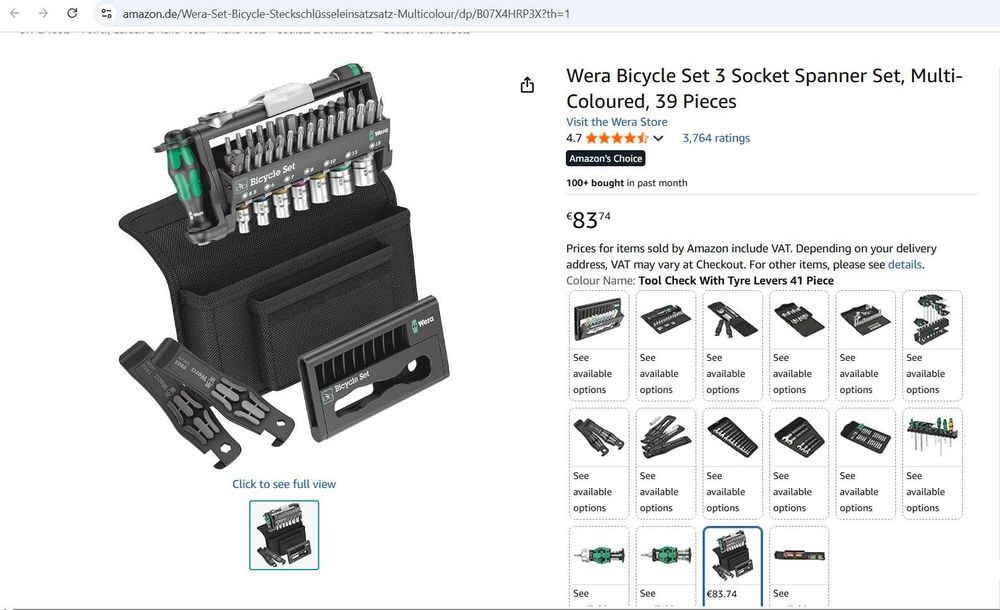Screen dimensions: 1000x610
Task: Click the browser forward arrow
Action: click(x=43, y=13)
